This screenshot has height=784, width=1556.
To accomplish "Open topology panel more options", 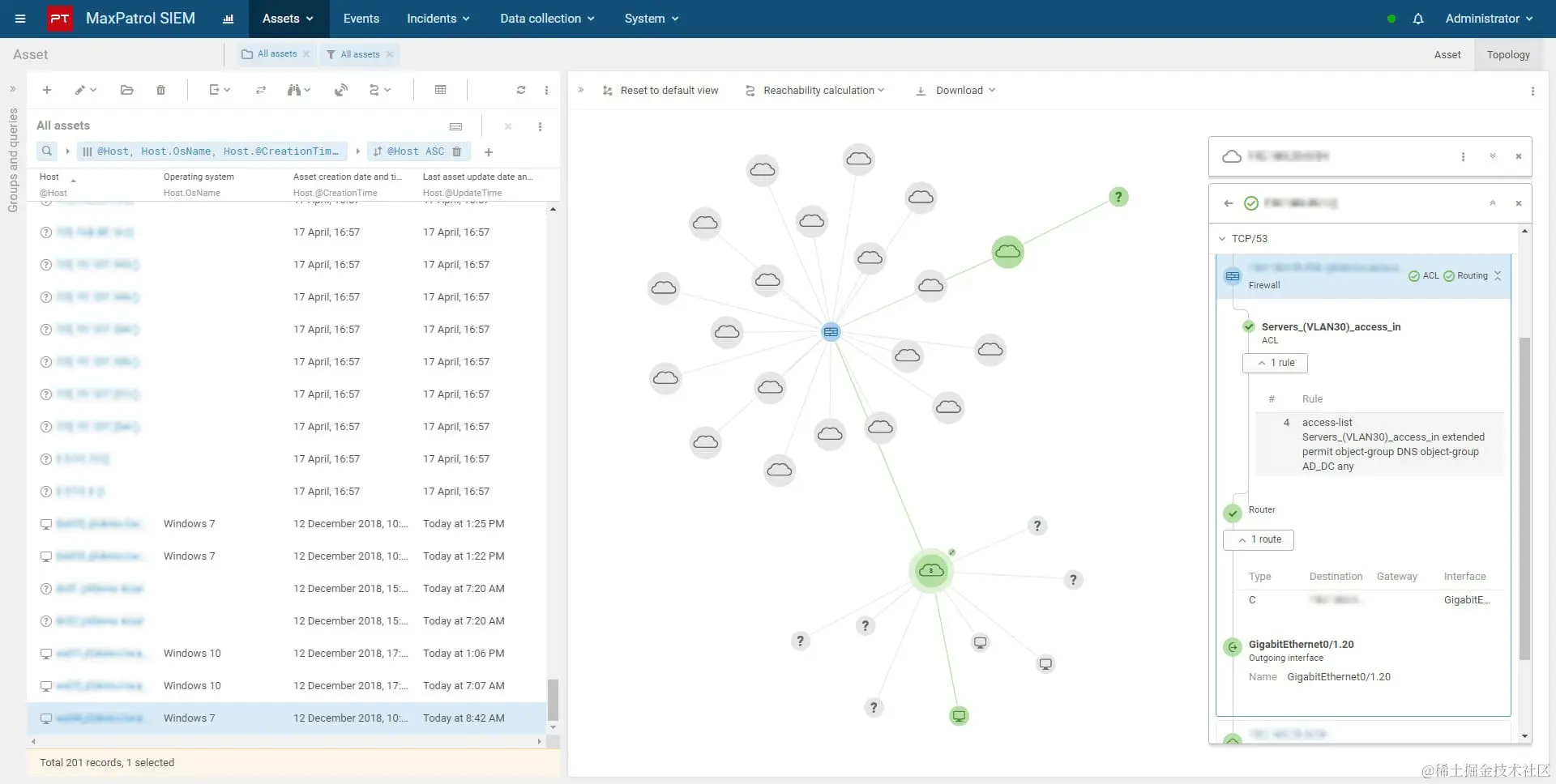I will [x=1532, y=91].
